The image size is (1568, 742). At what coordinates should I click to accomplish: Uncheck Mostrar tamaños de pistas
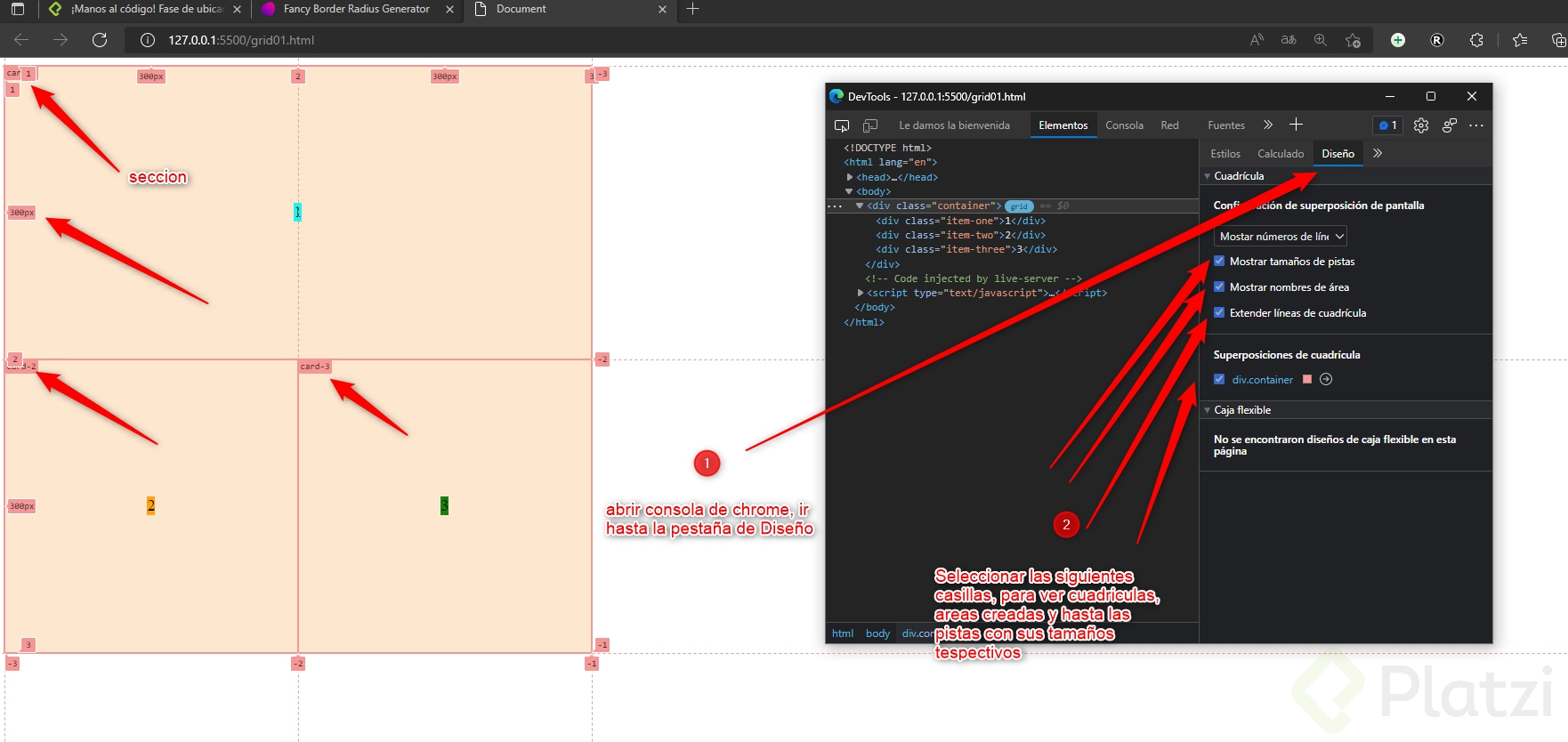pos(1219,262)
